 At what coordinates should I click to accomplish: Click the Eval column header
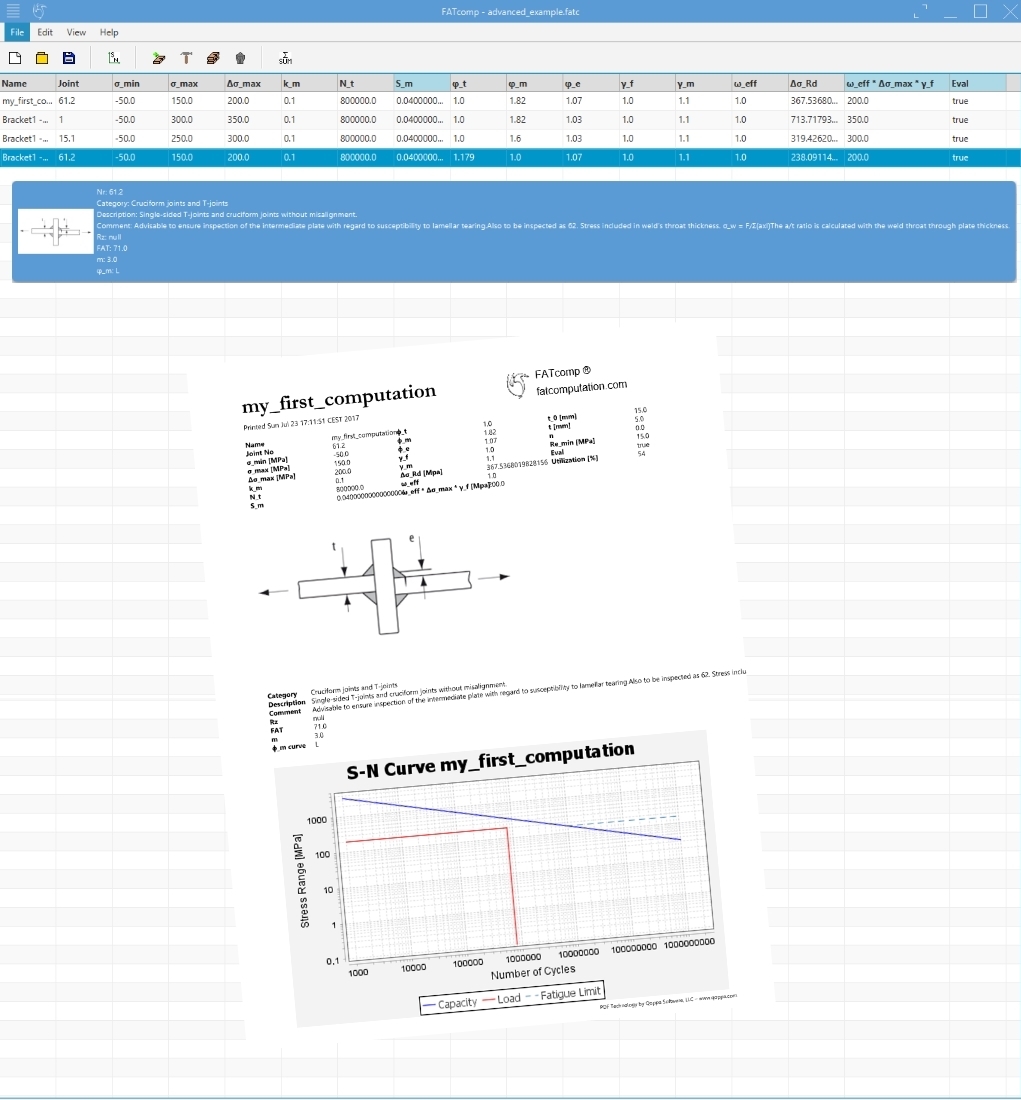(x=977, y=83)
